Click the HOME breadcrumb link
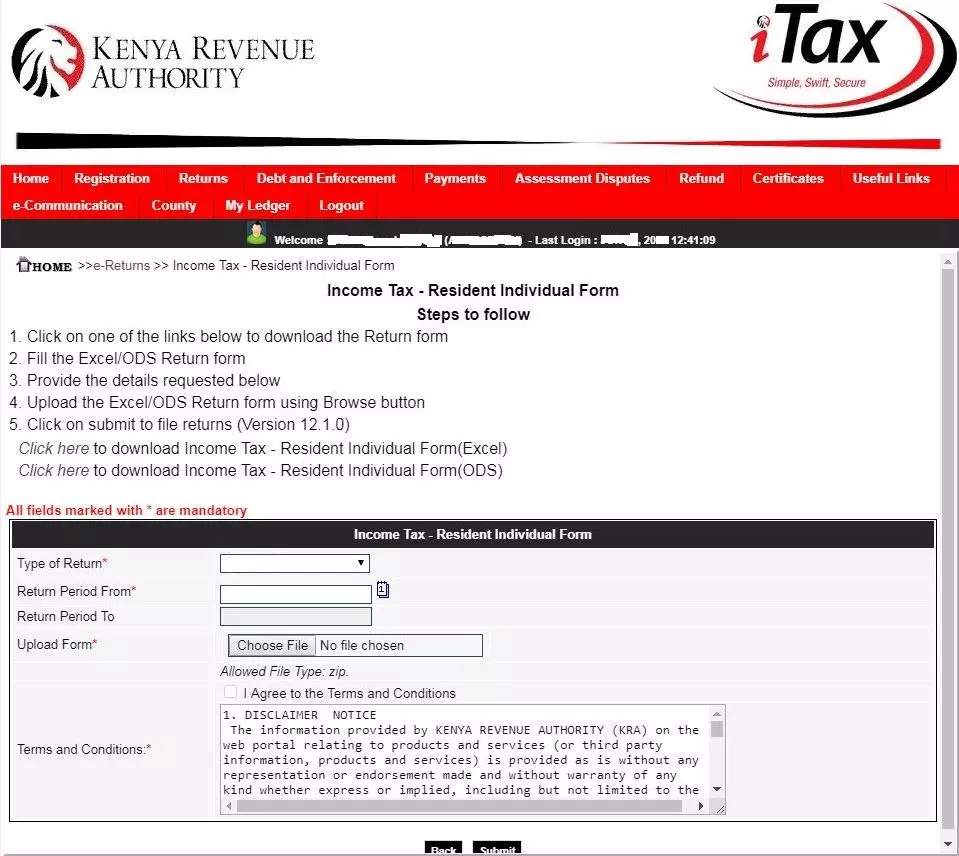Viewport: 959px width, 856px height. (52, 267)
